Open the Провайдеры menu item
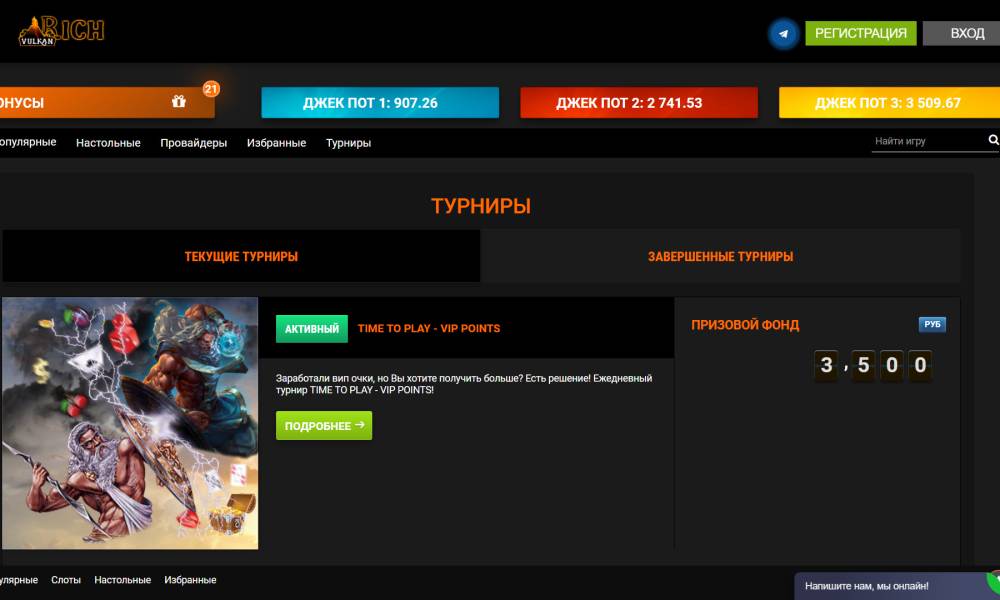The width and height of the screenshot is (1000, 600). [x=193, y=143]
